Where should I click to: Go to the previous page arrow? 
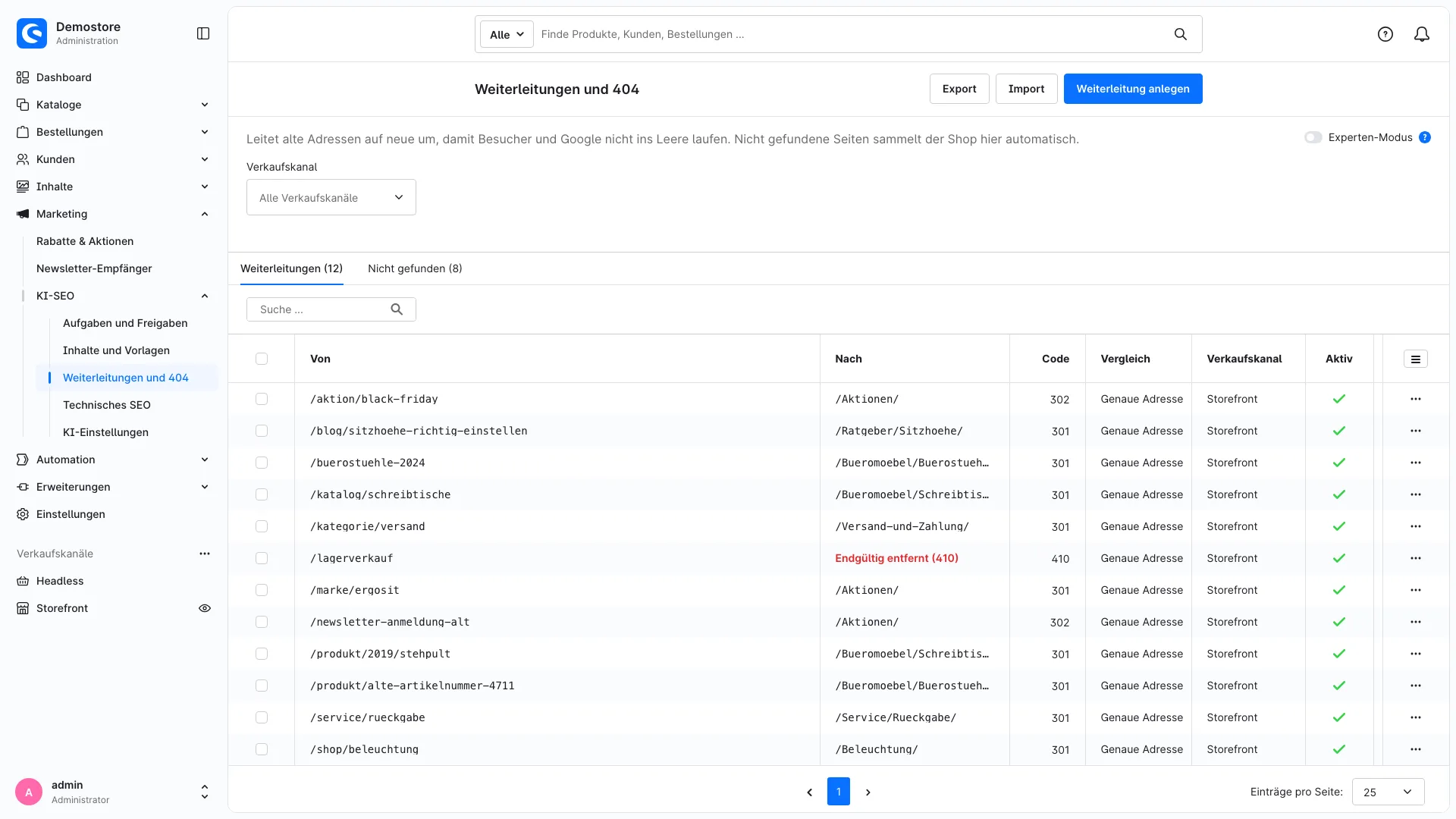[x=809, y=792]
